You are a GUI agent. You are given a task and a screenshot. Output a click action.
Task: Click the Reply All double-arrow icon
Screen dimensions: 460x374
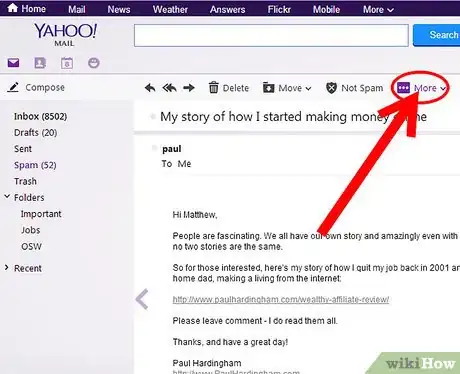pyautogui.click(x=169, y=88)
